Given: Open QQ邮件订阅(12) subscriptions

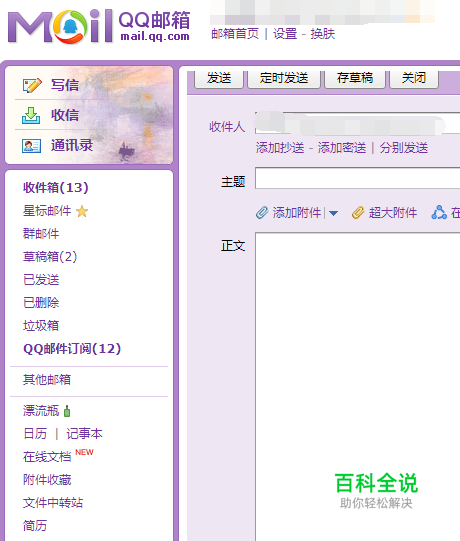Looking at the screenshot, I should click(72, 349).
